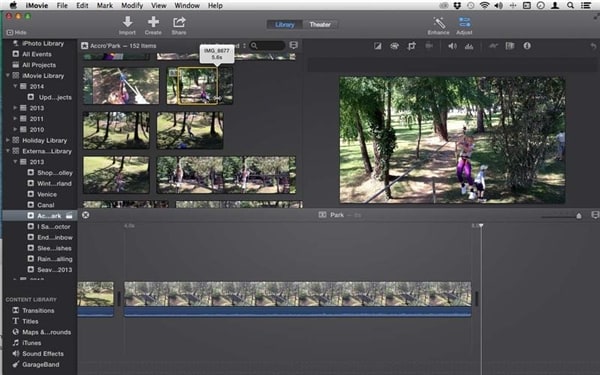Adjust the timeline zoom slider
The image size is (600, 375).
(579, 216)
